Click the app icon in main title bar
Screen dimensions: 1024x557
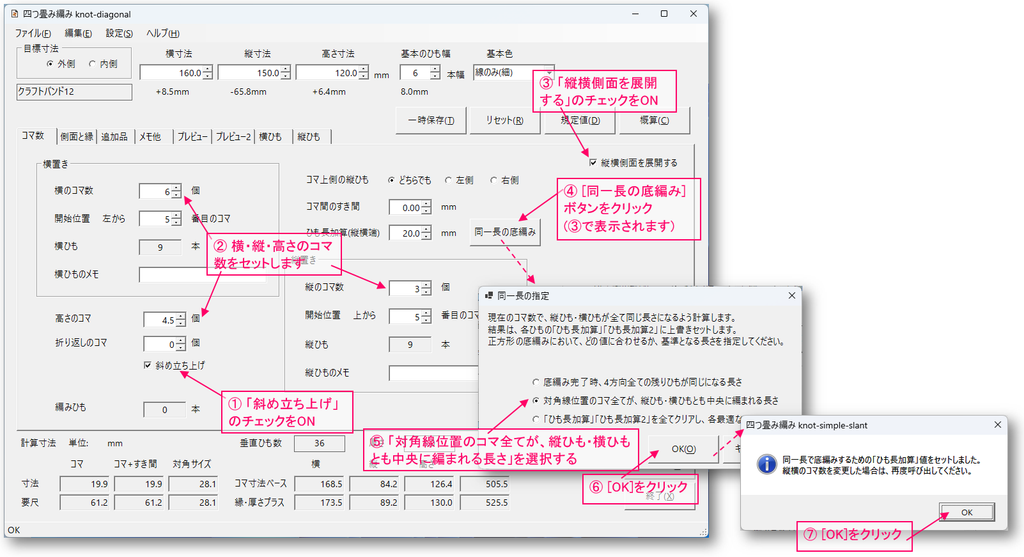[x=14, y=14]
